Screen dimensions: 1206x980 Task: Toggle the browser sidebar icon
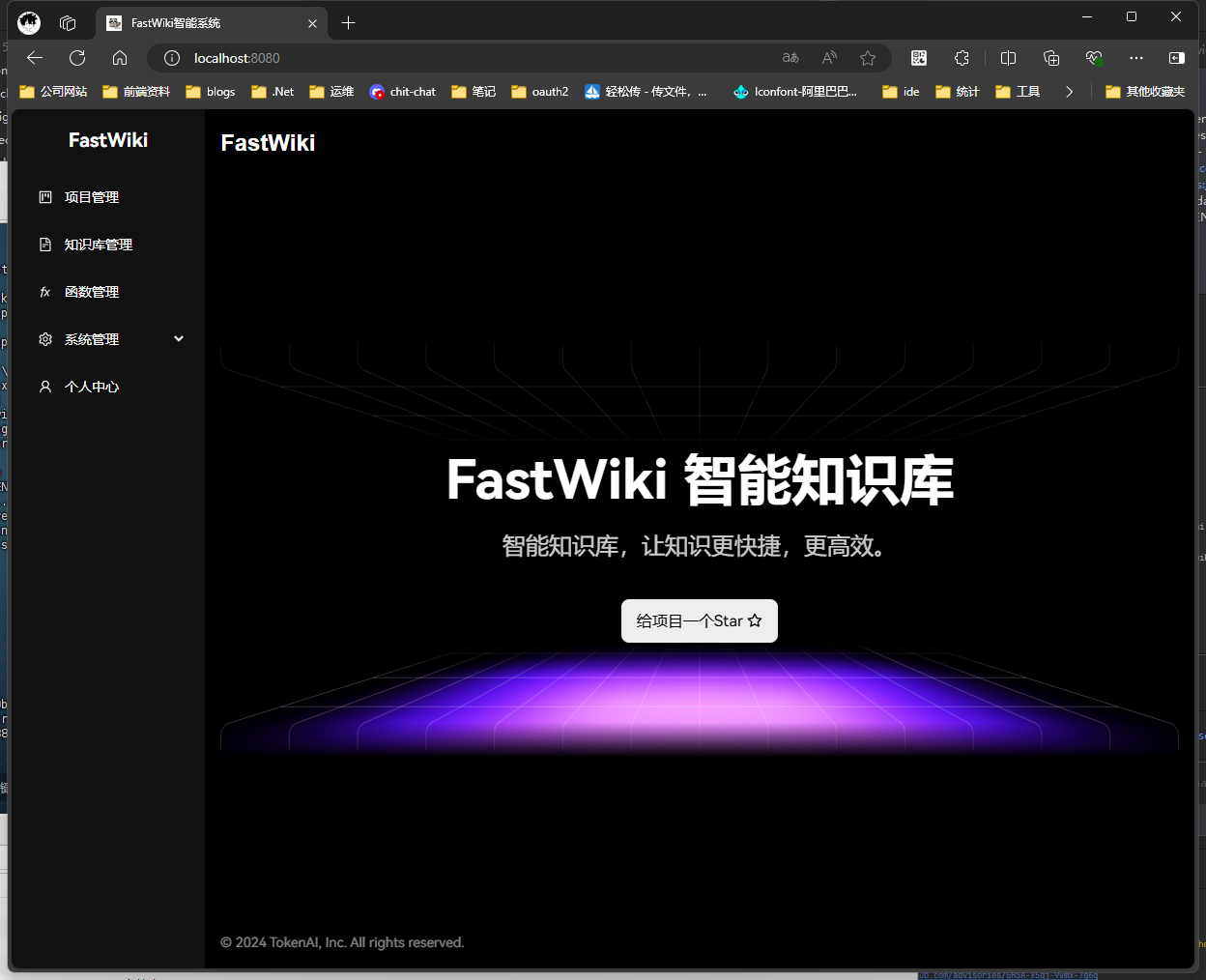[1176, 58]
